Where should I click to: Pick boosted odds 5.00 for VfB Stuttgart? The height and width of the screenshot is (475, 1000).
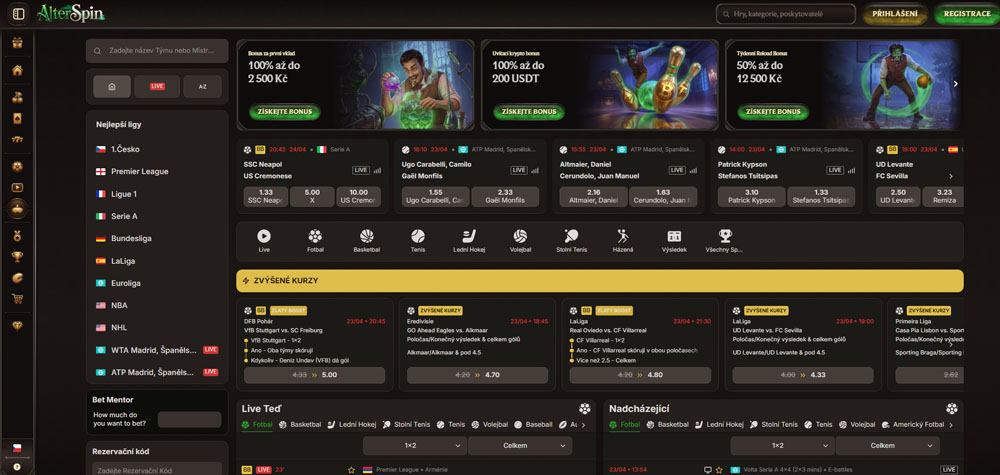[x=314, y=375]
